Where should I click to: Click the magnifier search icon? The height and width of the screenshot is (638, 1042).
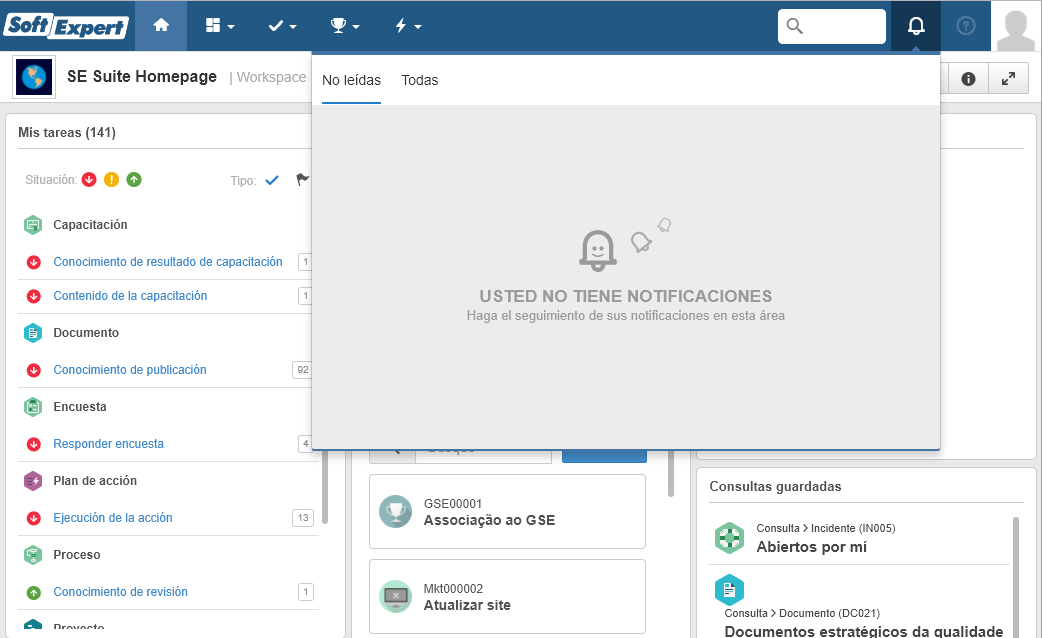pos(794,26)
